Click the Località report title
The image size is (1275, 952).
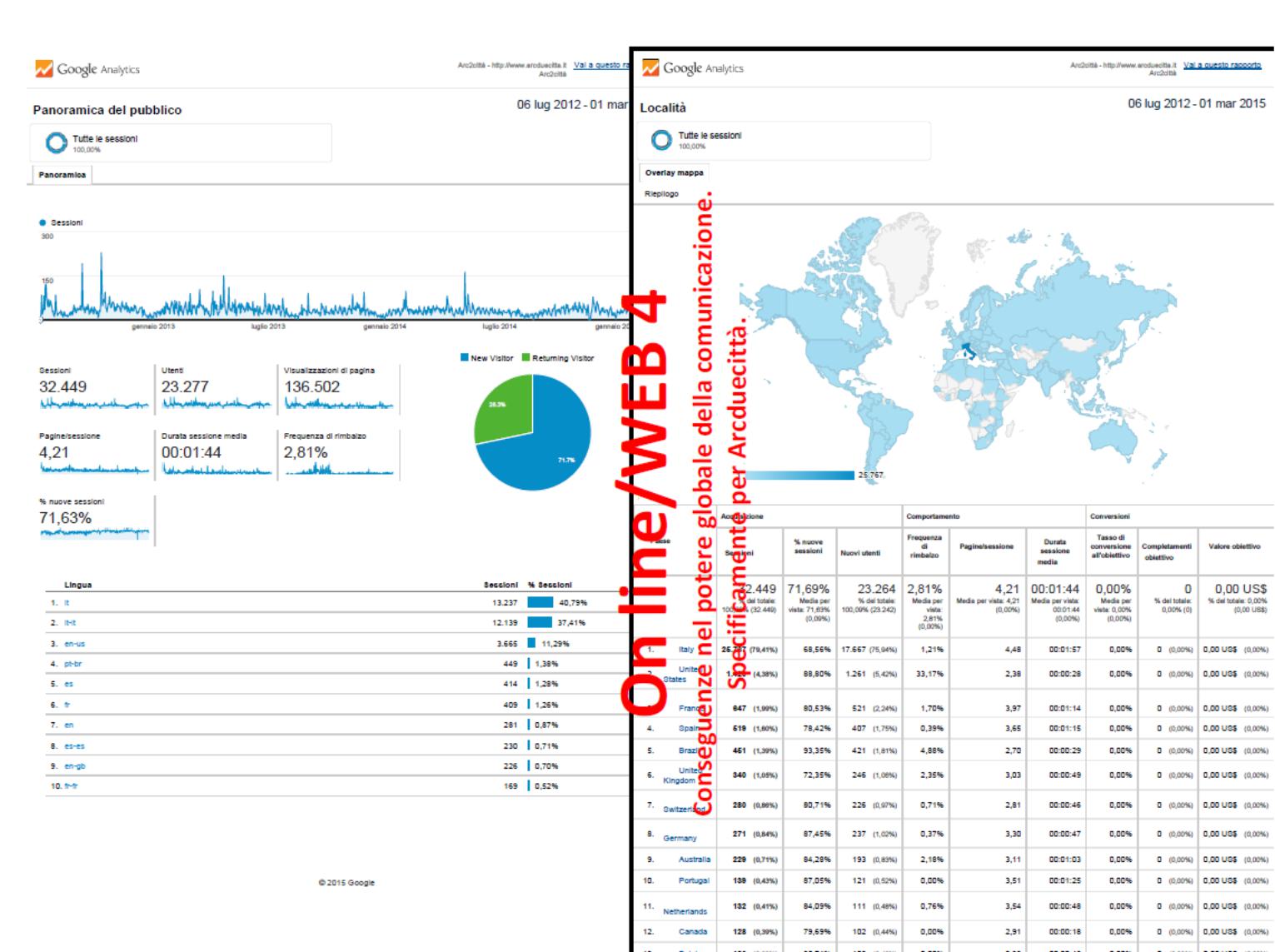(x=663, y=108)
